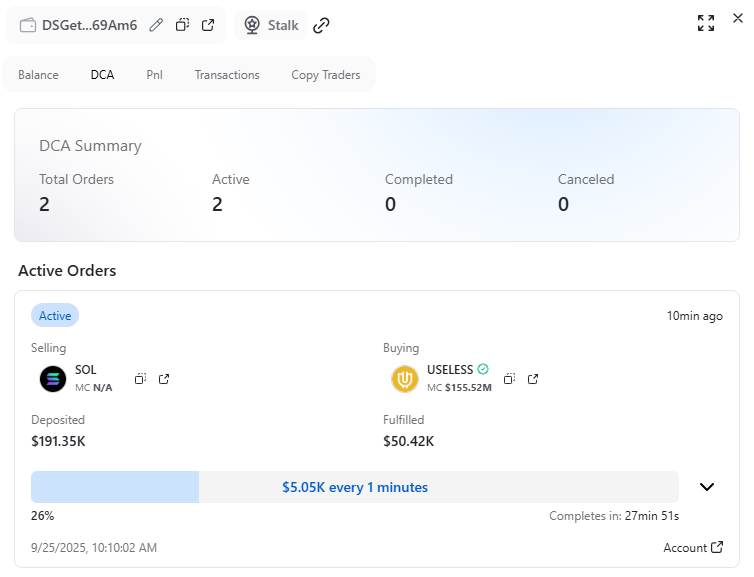Copy share link via chain icon

tap(321, 25)
